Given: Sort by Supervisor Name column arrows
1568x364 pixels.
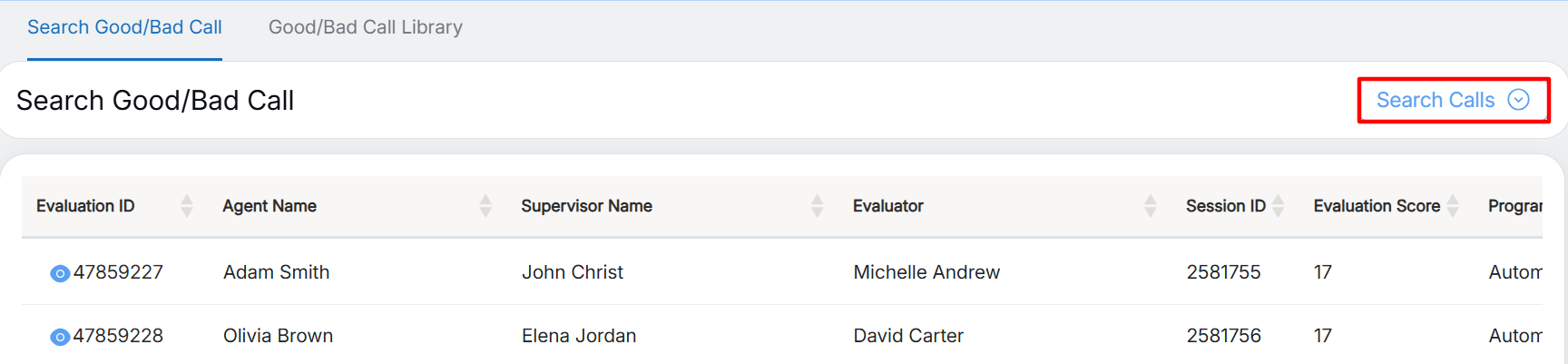Looking at the screenshot, I should point(817,206).
